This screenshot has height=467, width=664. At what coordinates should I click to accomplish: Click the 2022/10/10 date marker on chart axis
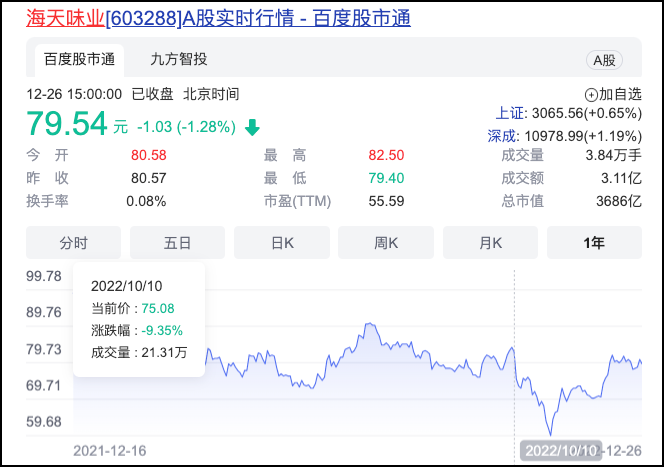coord(561,451)
